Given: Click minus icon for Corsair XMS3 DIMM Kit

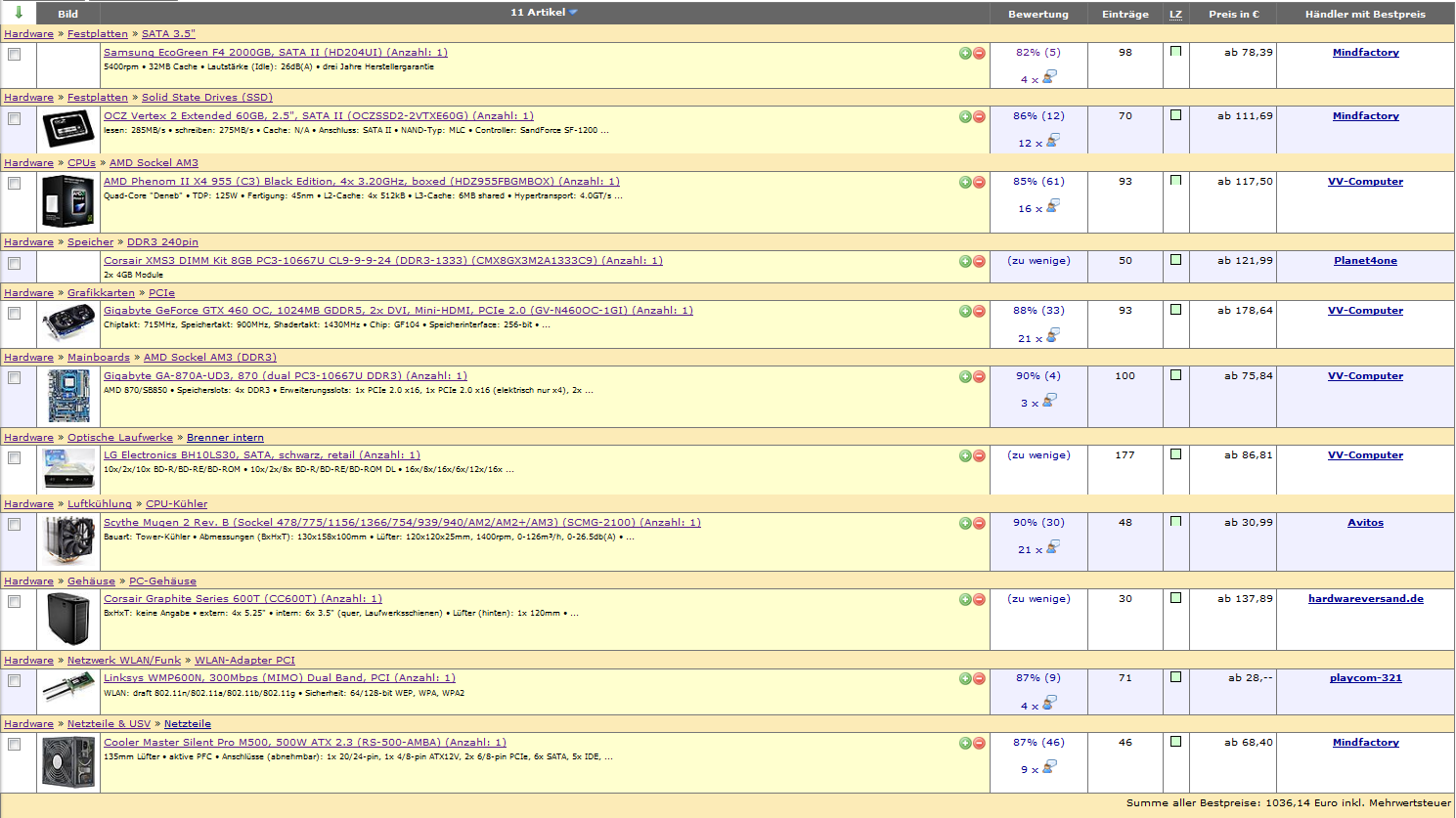Looking at the screenshot, I should click(x=979, y=261).
